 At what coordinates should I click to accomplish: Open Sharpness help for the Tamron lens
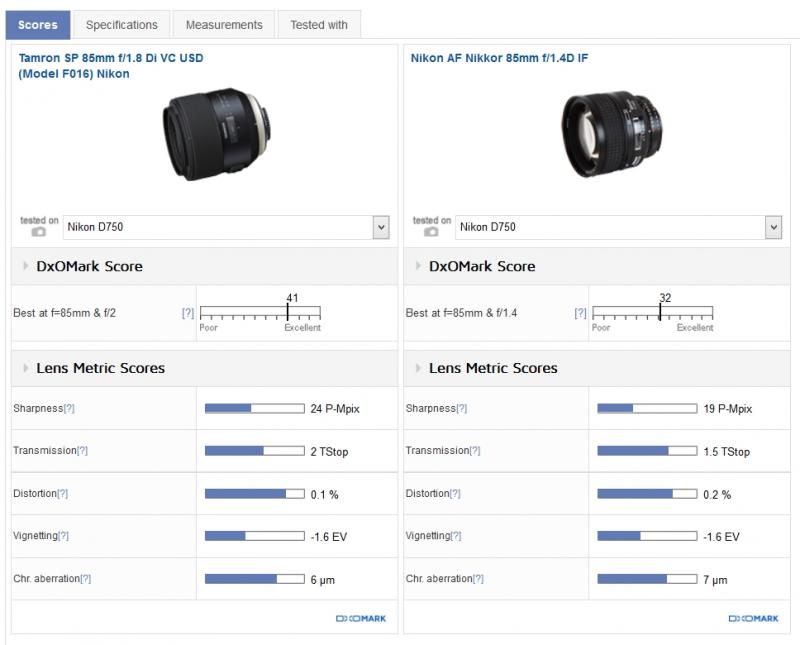click(x=69, y=408)
